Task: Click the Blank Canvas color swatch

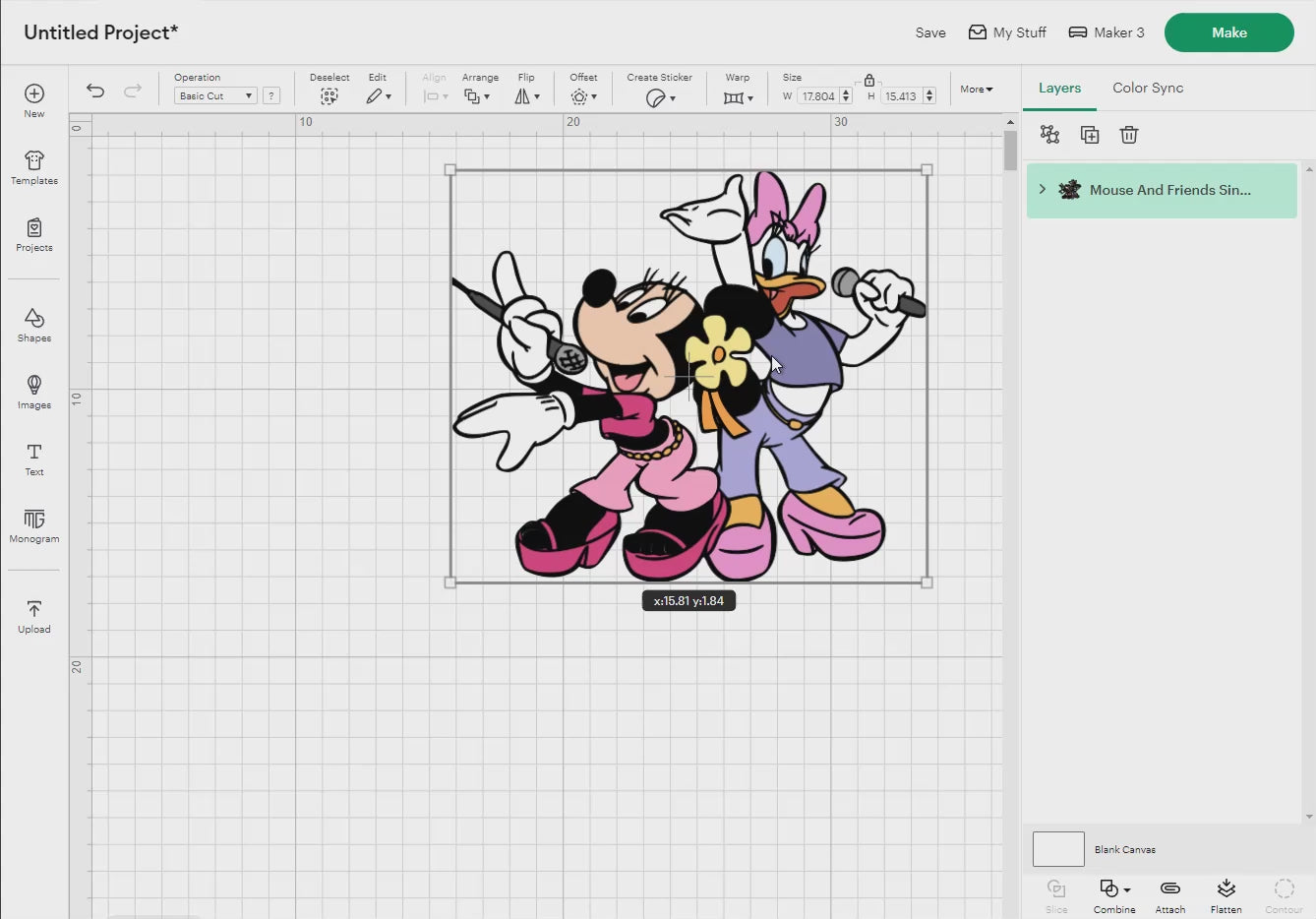Action: click(1058, 849)
